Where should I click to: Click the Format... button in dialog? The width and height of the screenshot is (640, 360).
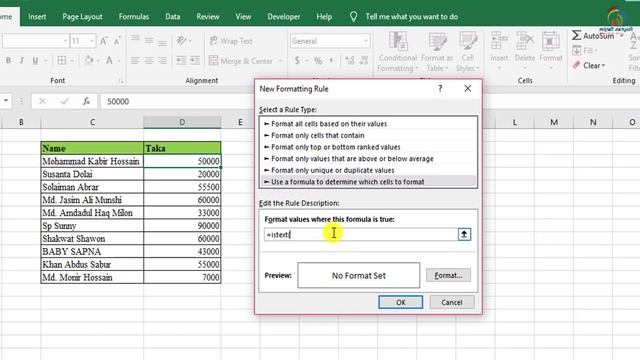(x=448, y=275)
